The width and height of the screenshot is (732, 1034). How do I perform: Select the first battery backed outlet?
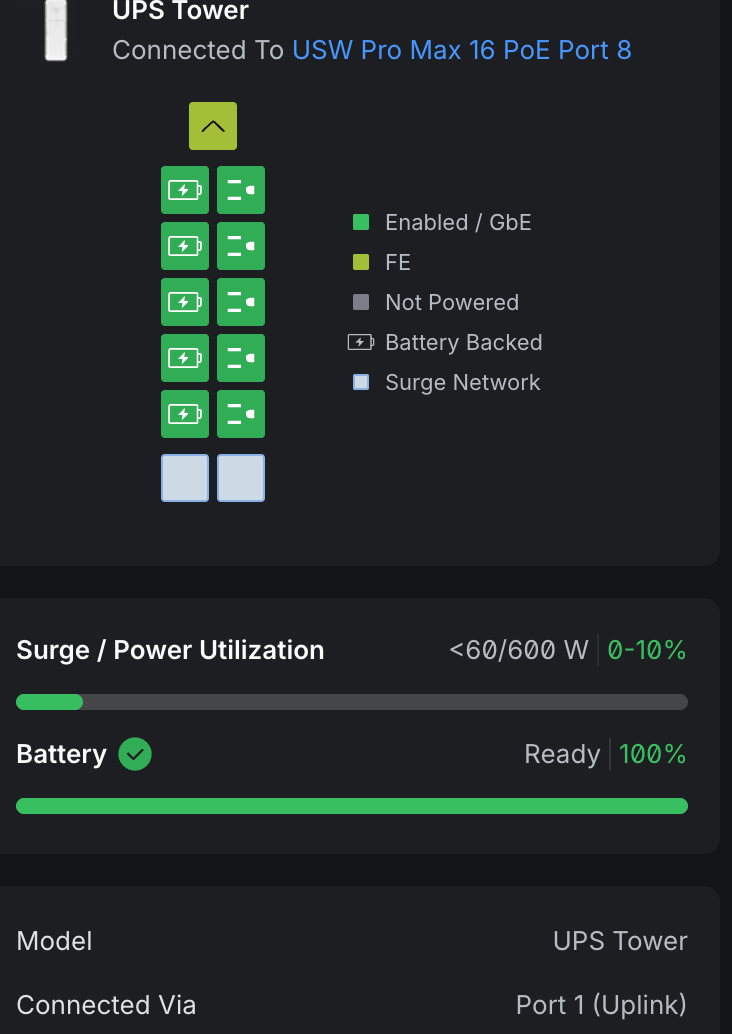[x=185, y=190]
